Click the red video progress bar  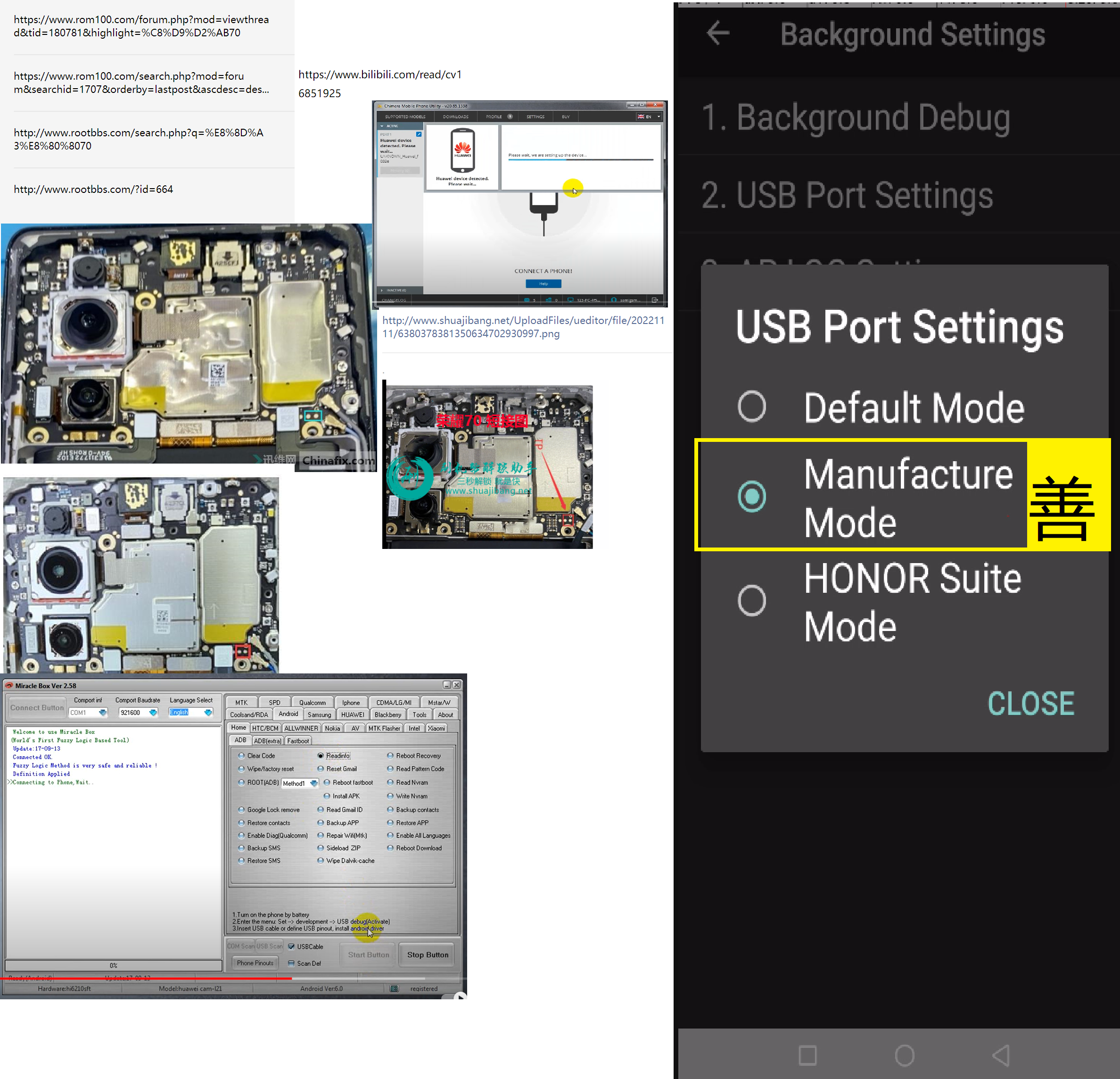pos(146,979)
